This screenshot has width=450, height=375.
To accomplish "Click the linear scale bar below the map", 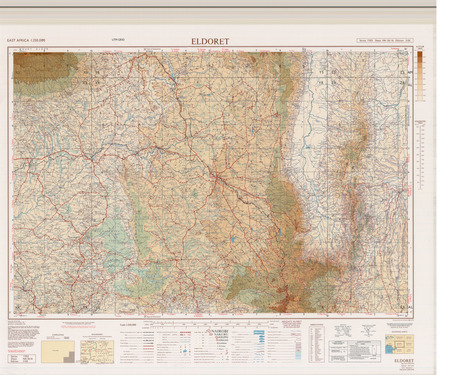I will [x=206, y=324].
